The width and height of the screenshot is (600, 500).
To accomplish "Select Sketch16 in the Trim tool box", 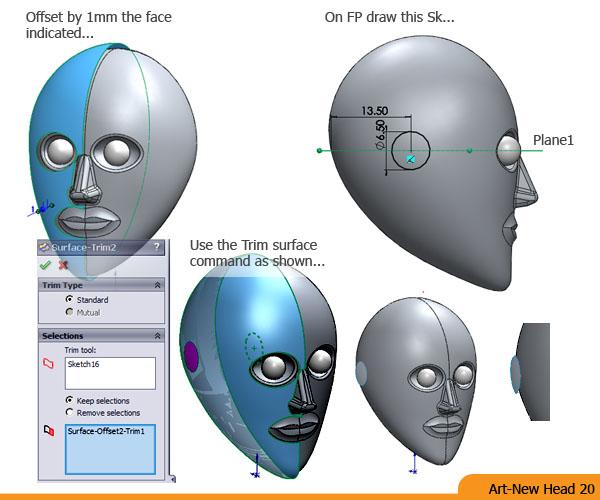I will [x=82, y=366].
